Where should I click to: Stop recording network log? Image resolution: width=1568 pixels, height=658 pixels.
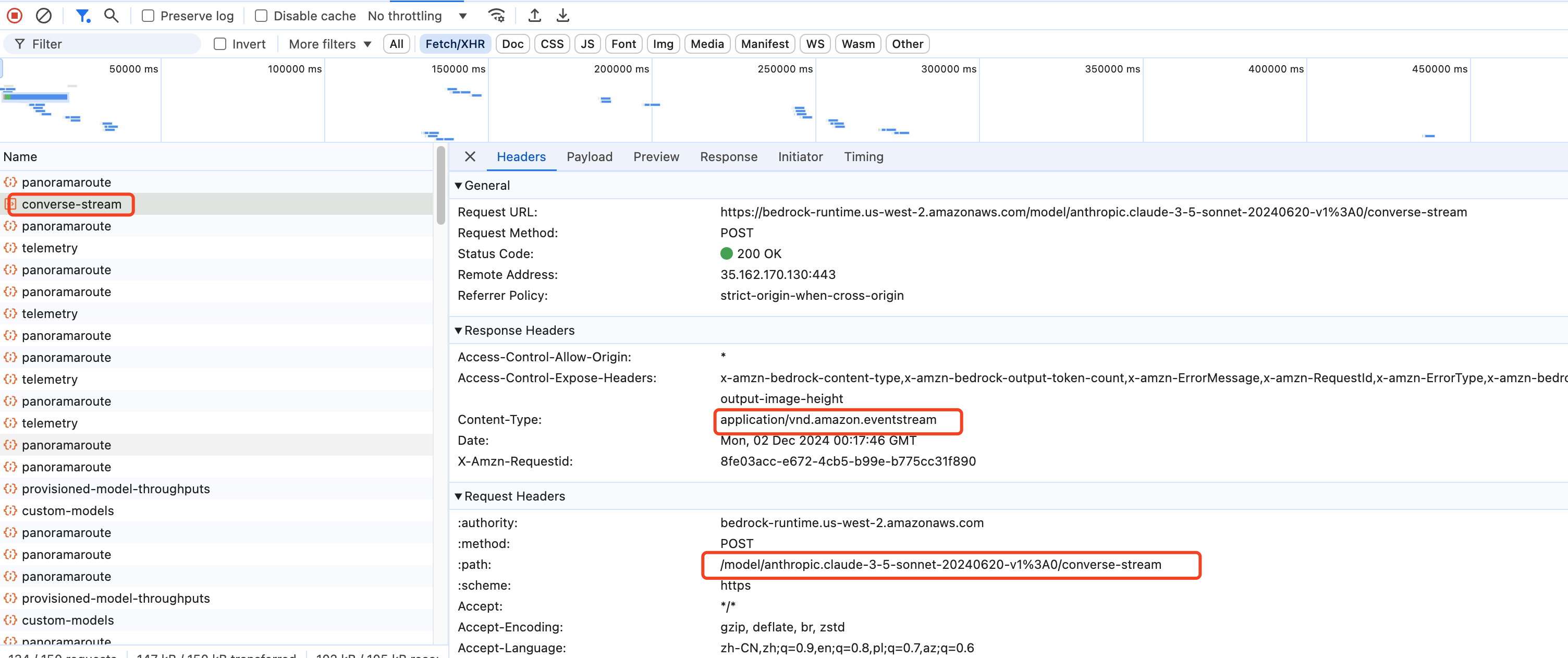point(15,16)
